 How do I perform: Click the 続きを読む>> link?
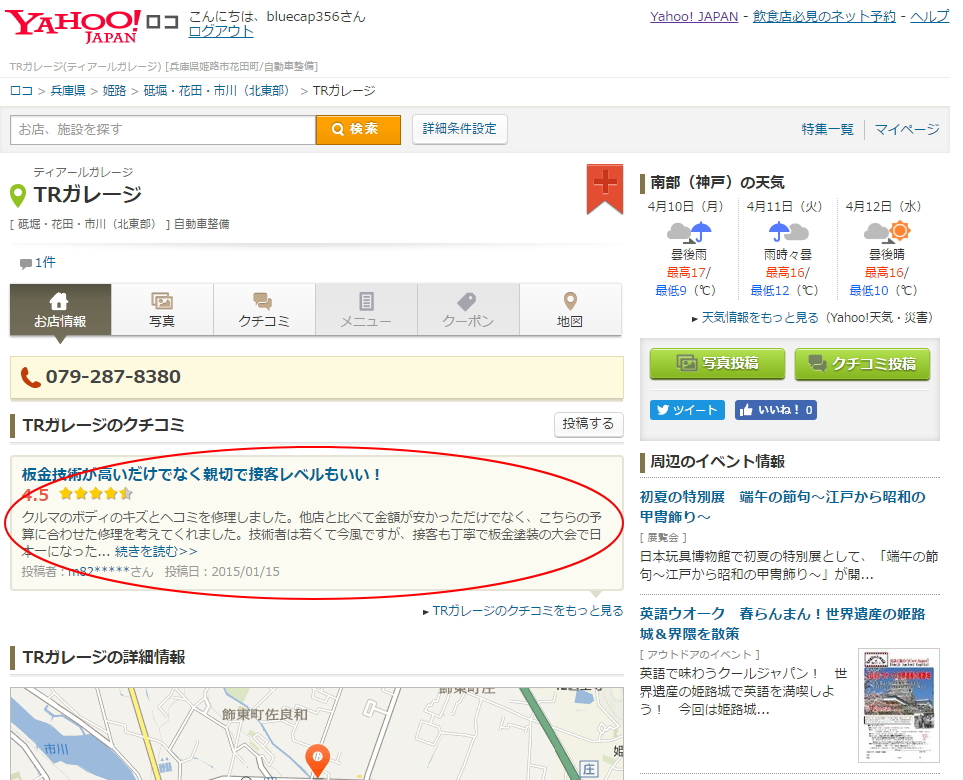click(x=156, y=551)
